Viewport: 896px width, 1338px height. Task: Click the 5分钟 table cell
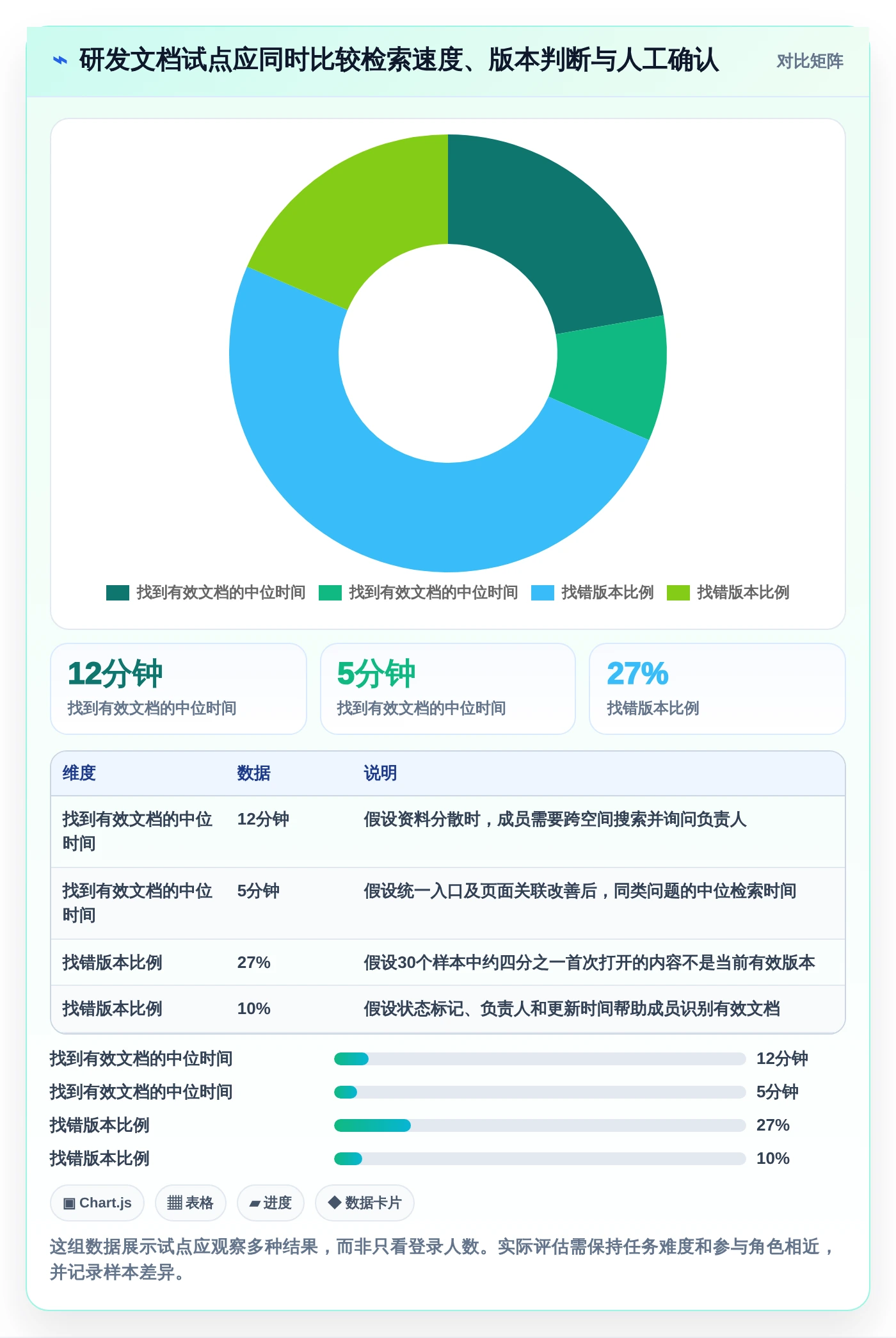point(259,891)
